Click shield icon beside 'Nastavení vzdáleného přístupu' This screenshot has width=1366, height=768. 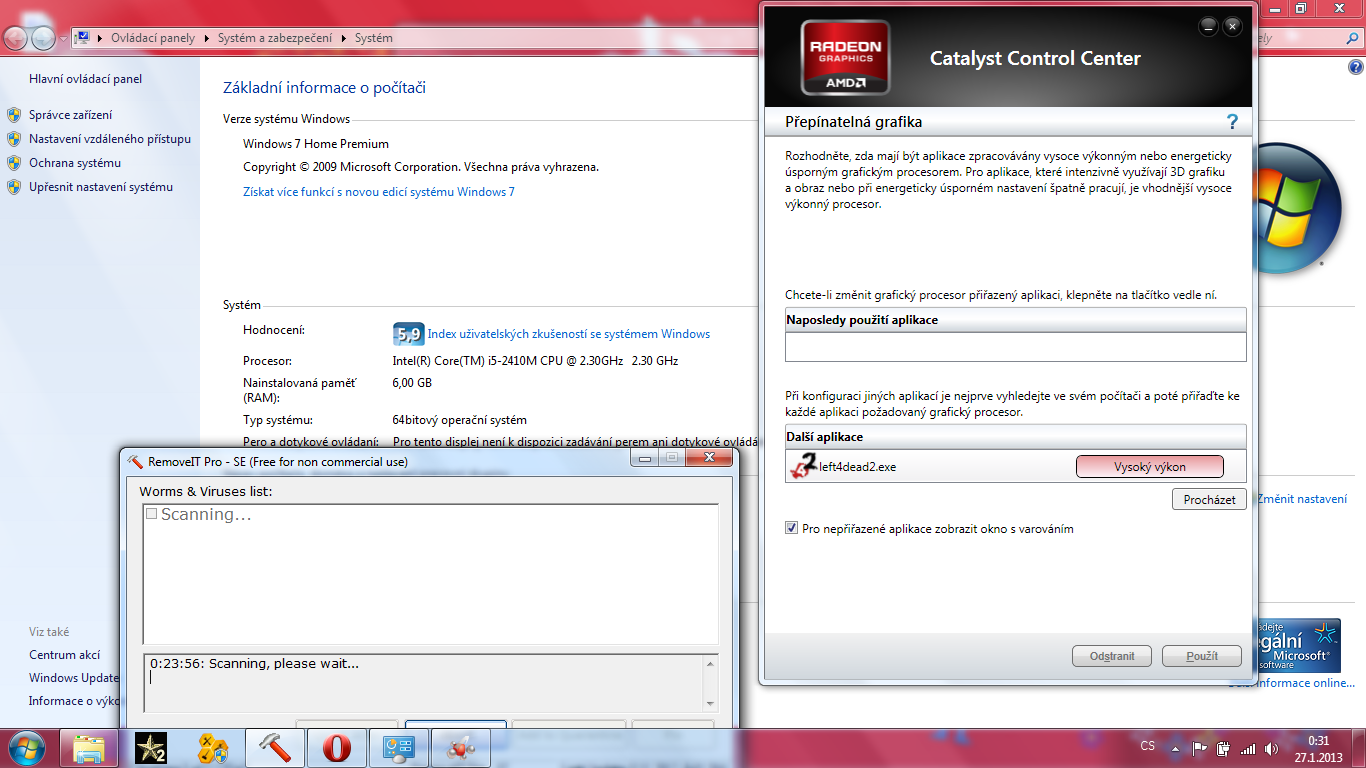14,139
